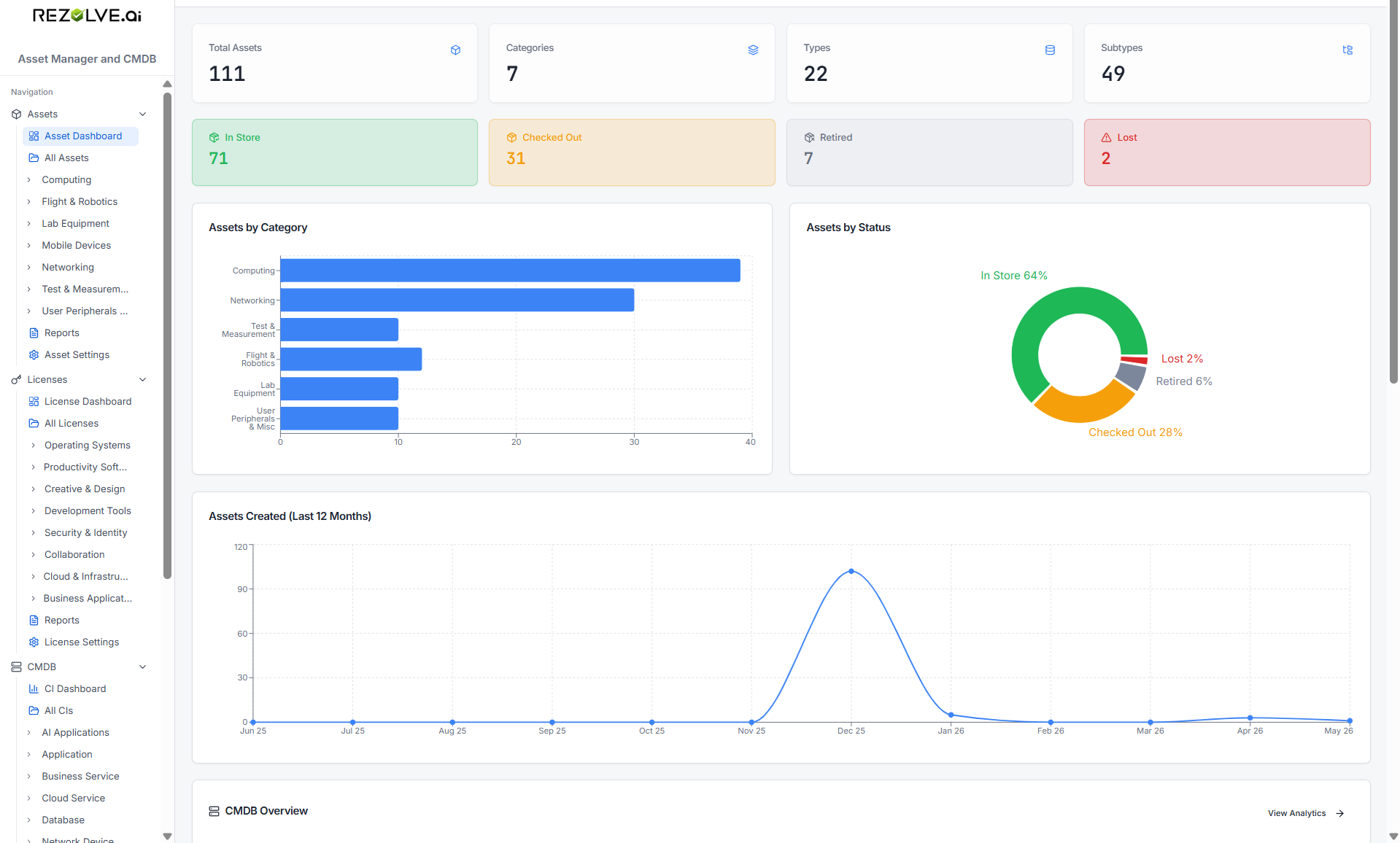1400x843 pixels.
Task: Collapse the Assets navigation section
Action: click(143, 114)
